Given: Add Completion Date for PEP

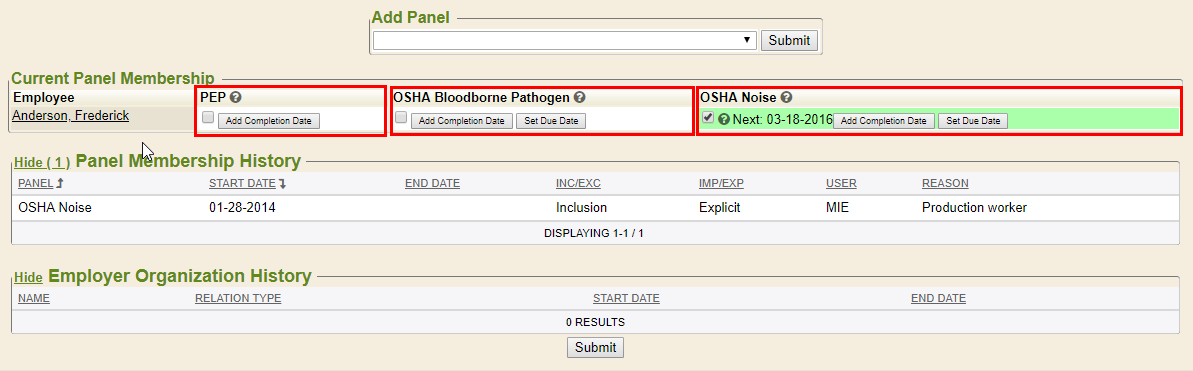Looking at the screenshot, I should tap(269, 121).
